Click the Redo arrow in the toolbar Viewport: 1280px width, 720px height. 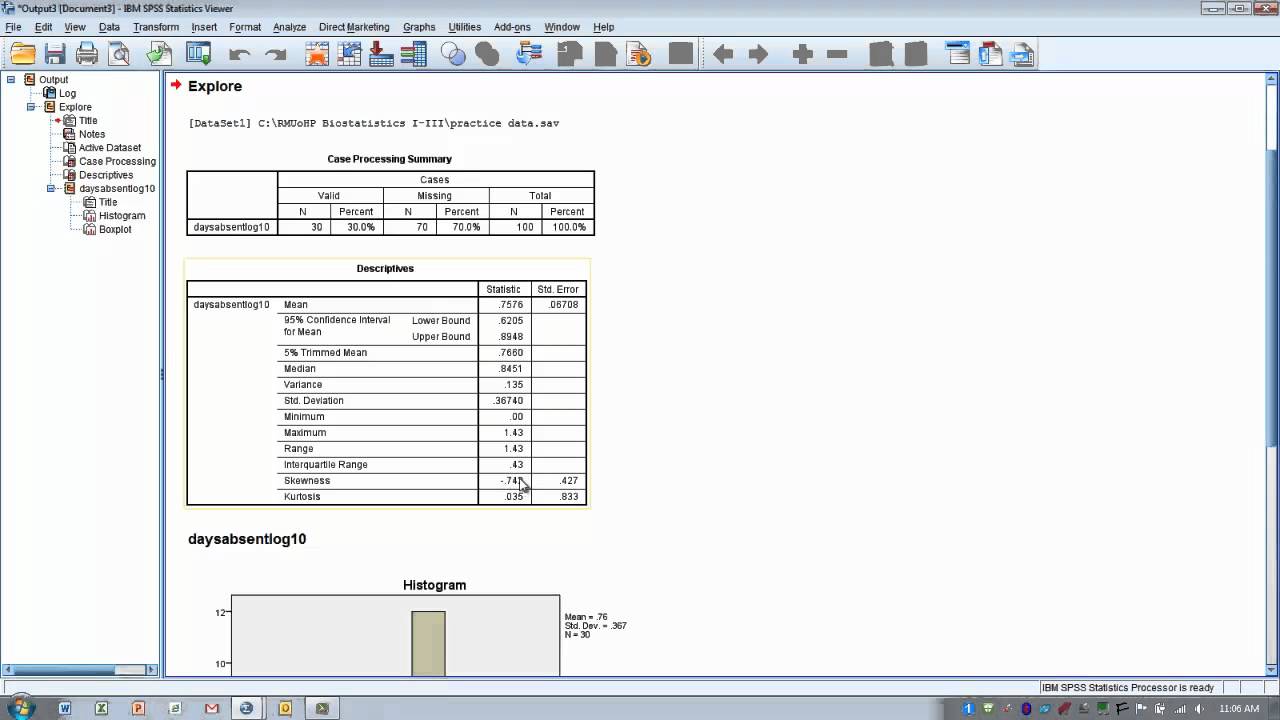(x=275, y=54)
